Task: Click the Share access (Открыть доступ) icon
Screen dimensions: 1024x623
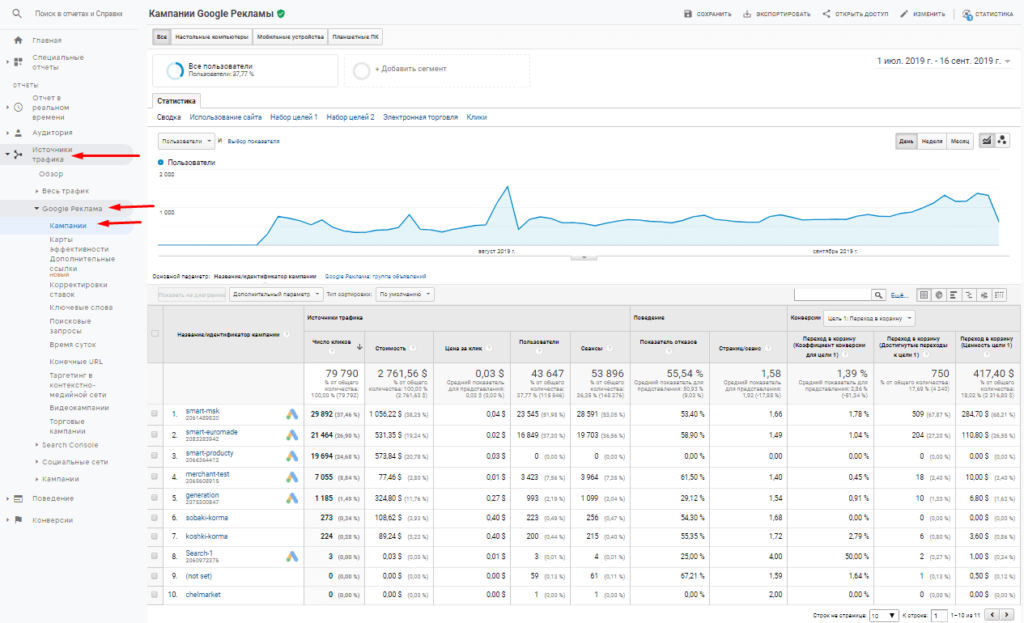Action: 826,14
